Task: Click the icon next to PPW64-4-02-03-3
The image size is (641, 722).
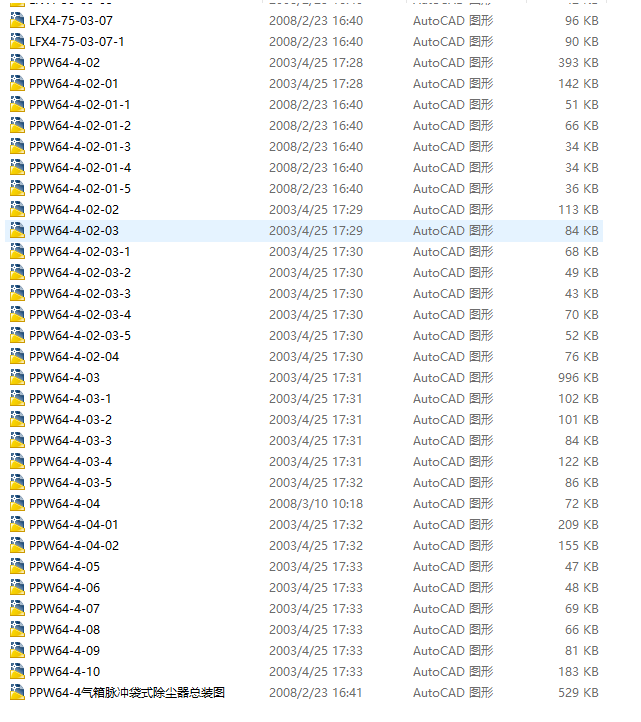Action: (x=17, y=294)
